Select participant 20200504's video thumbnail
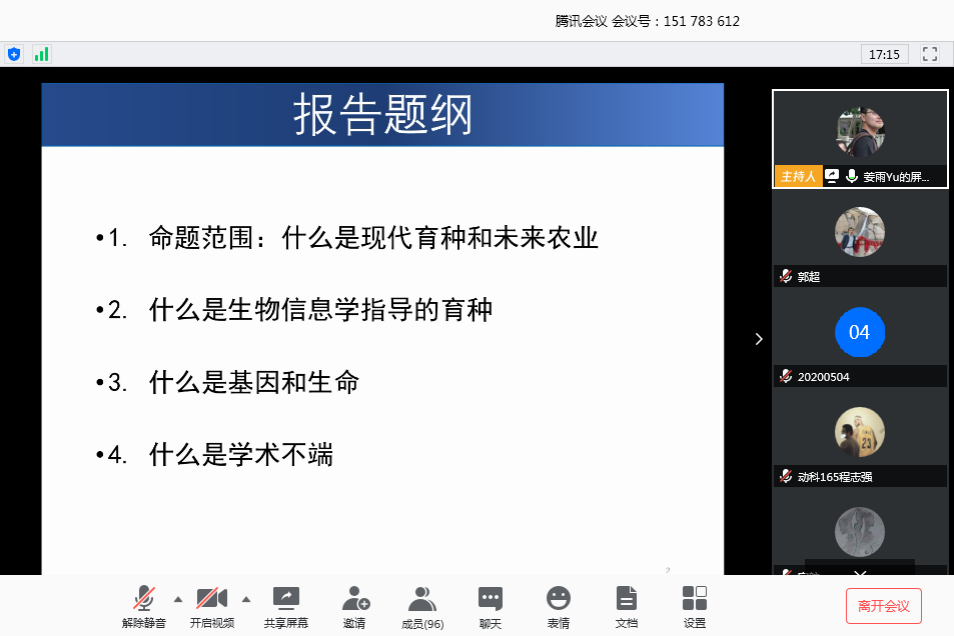The width and height of the screenshot is (954, 636). (x=860, y=332)
